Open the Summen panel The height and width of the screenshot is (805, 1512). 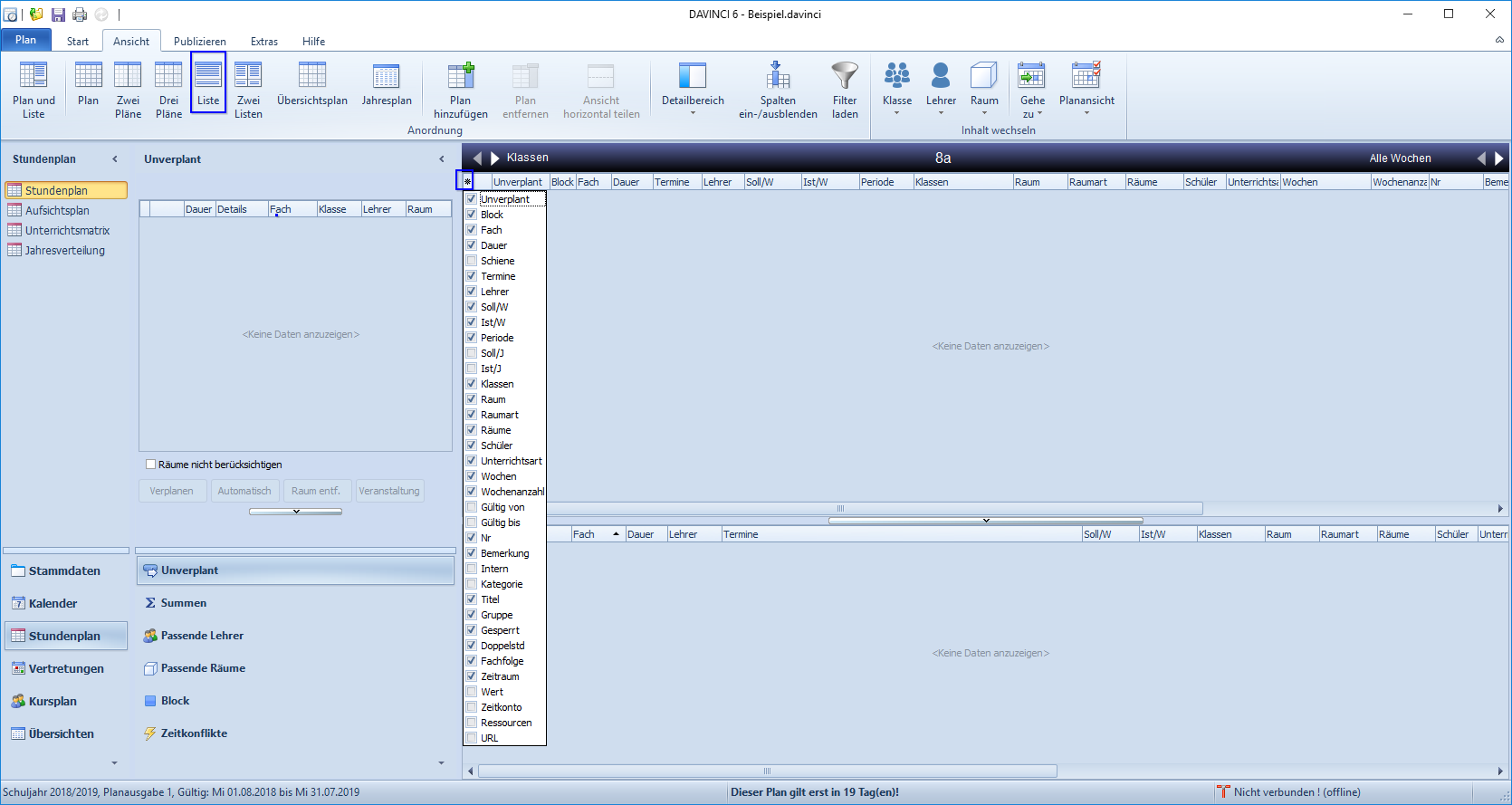click(295, 603)
